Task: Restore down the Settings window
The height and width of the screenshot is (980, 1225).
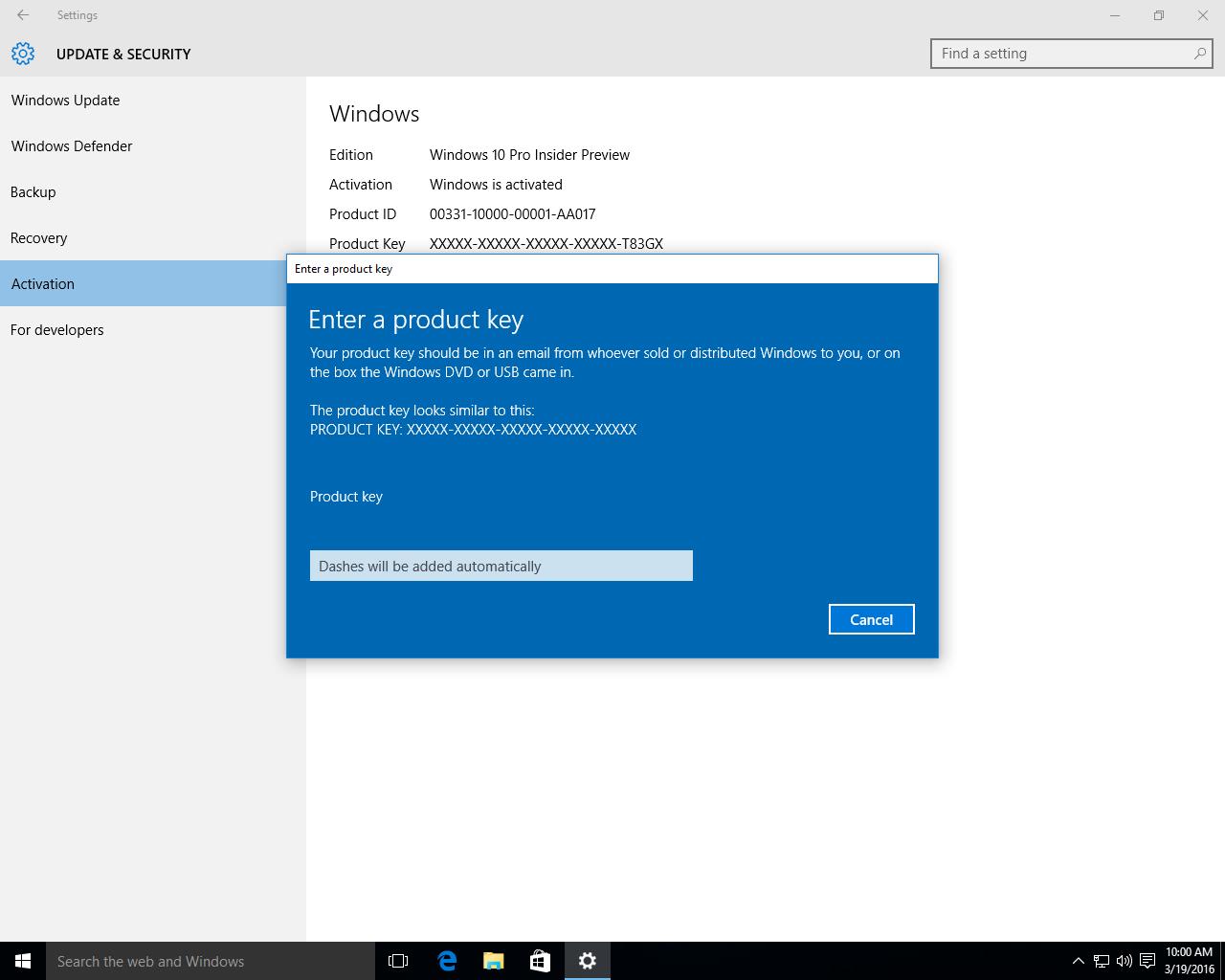Action: click(x=1159, y=15)
